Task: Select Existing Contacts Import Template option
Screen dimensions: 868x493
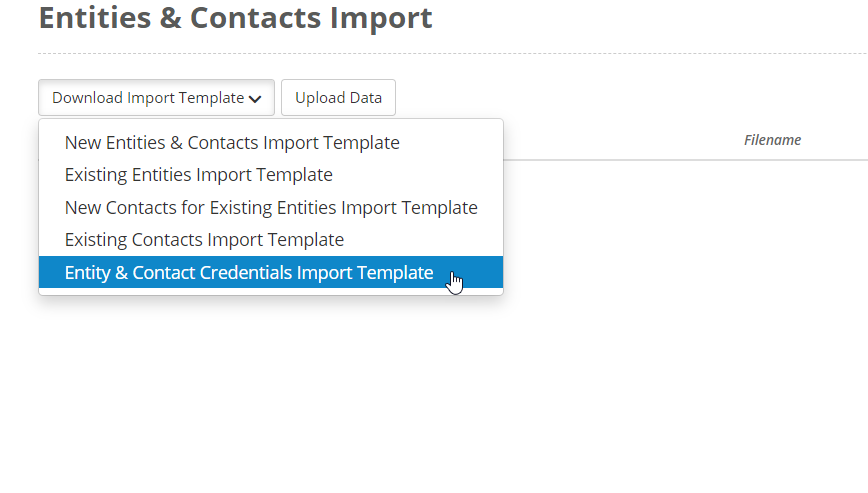Action: [x=271, y=240]
